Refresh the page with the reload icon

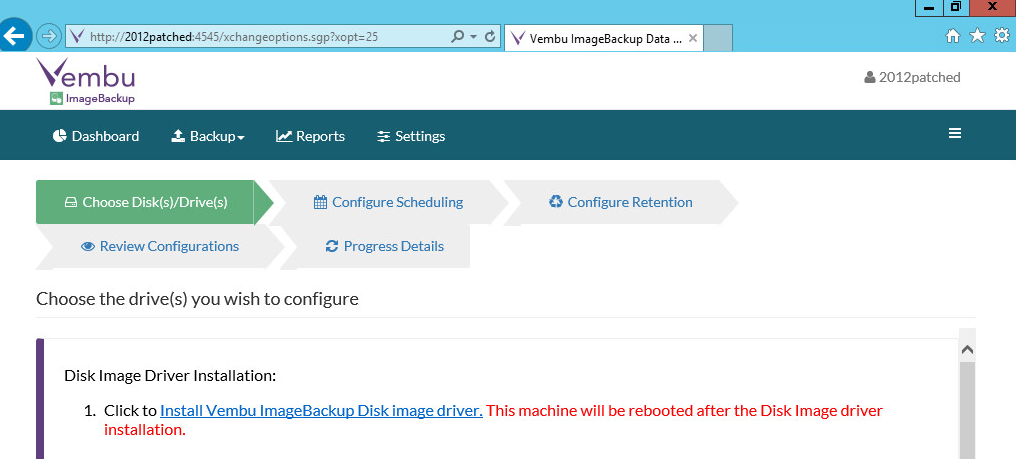pyautogui.click(x=491, y=36)
